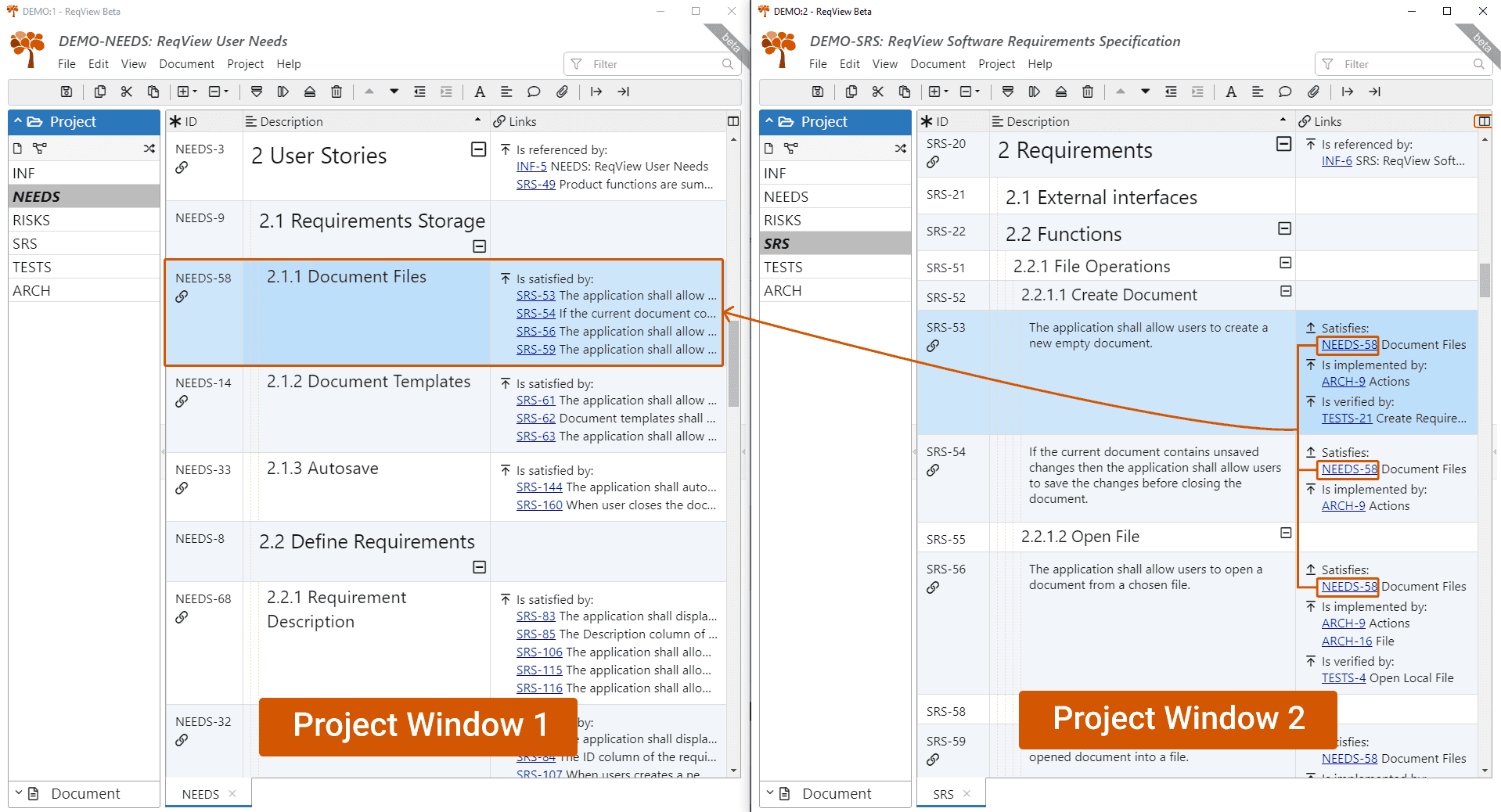Screen dimensions: 1501x812
Task: Open the SRS-53 link under NEEDS-58
Action: (x=536, y=296)
